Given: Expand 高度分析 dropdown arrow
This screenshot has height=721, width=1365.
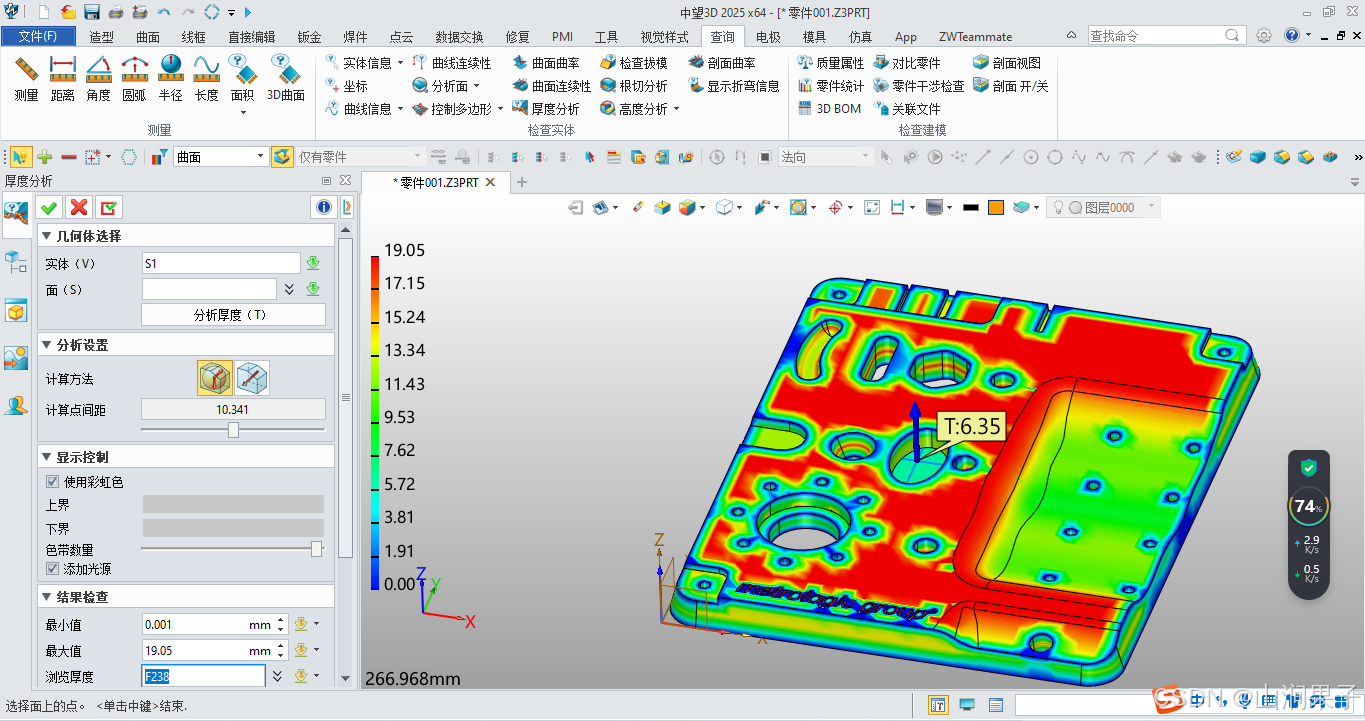Looking at the screenshot, I should pyautogui.click(x=677, y=109).
